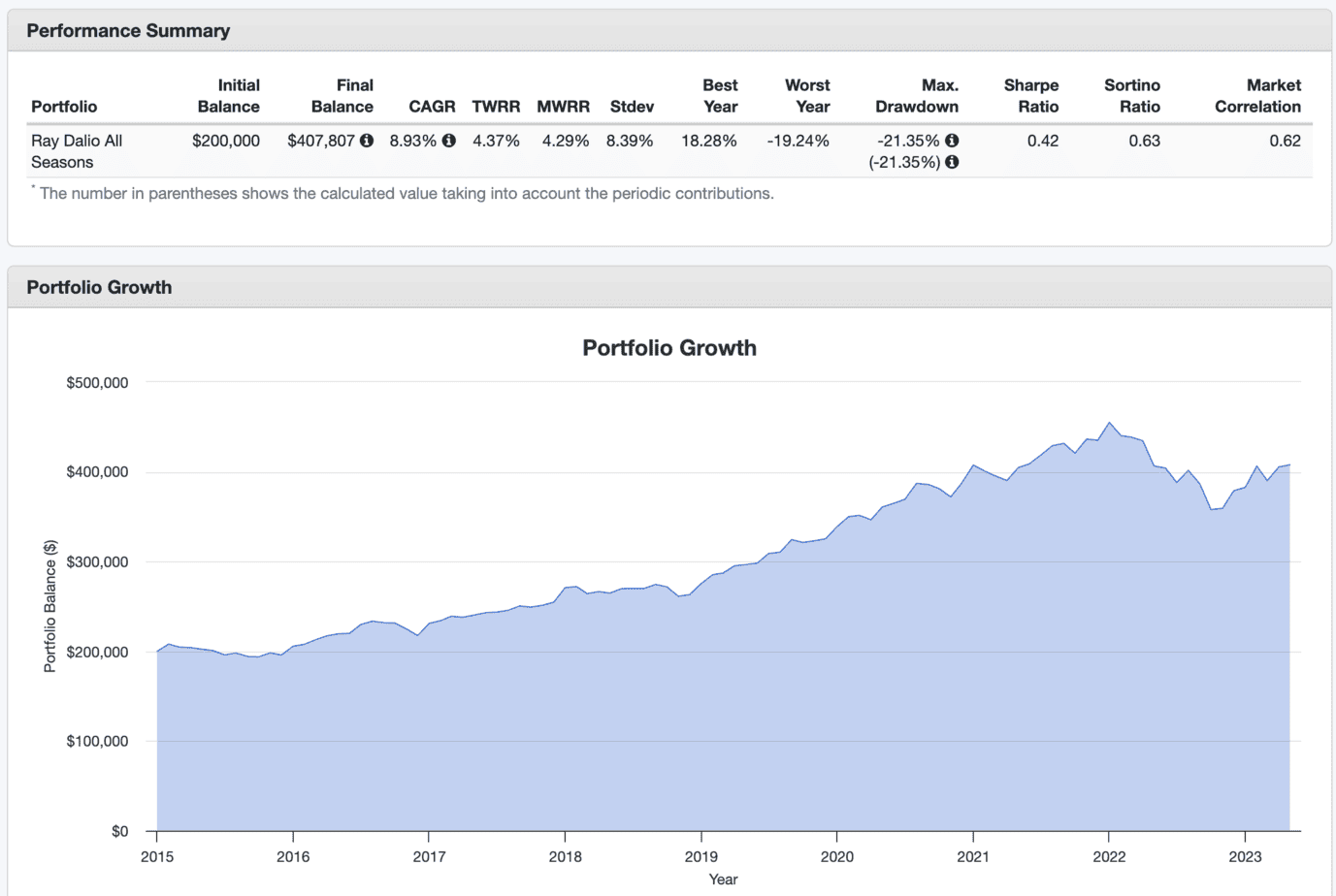This screenshot has height=896, width=1336.
Task: Click info icon beside (-21.35%) in parentheses
Action: [x=952, y=162]
